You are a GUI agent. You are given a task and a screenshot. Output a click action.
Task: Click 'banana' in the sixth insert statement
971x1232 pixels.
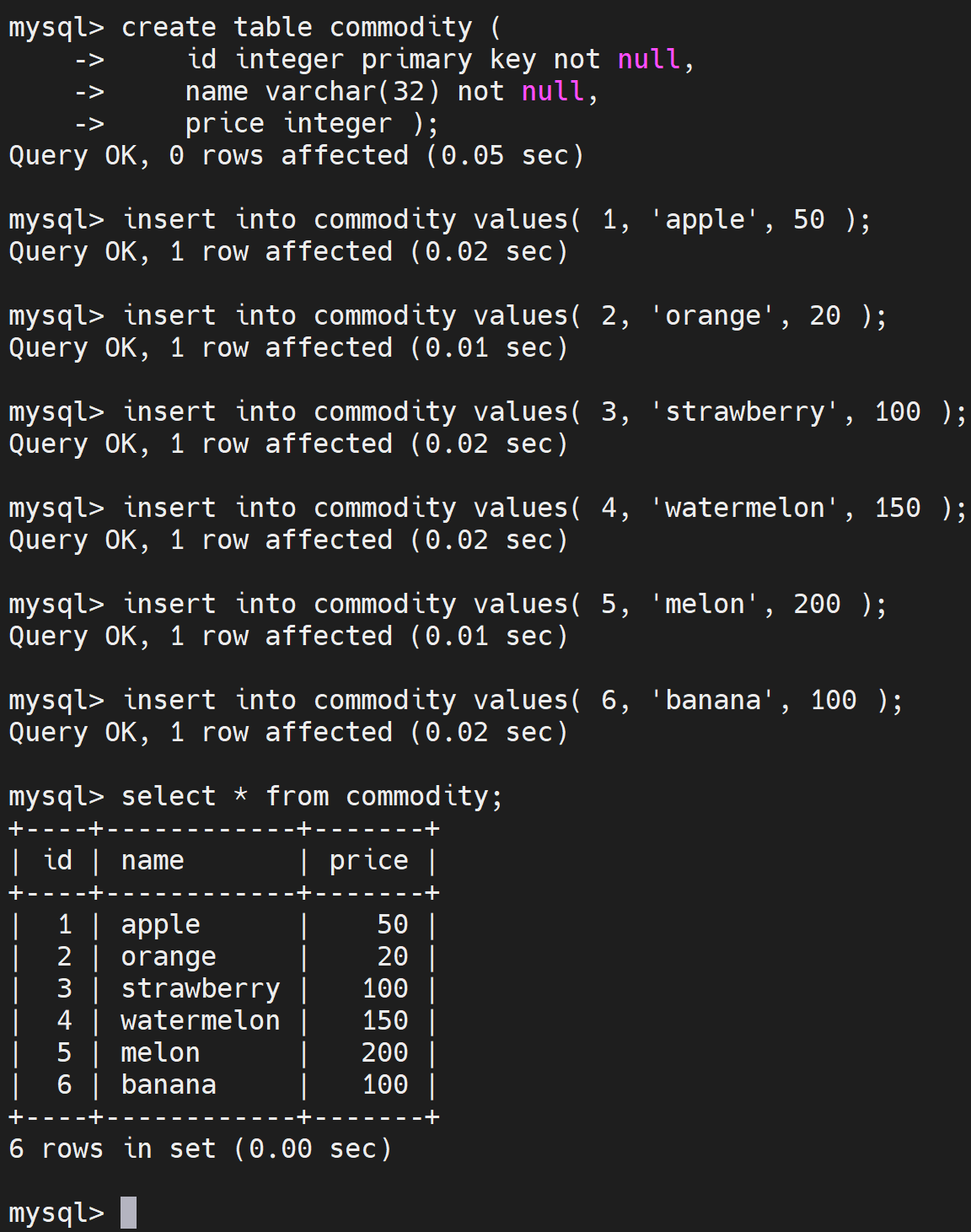pyautogui.click(x=713, y=701)
